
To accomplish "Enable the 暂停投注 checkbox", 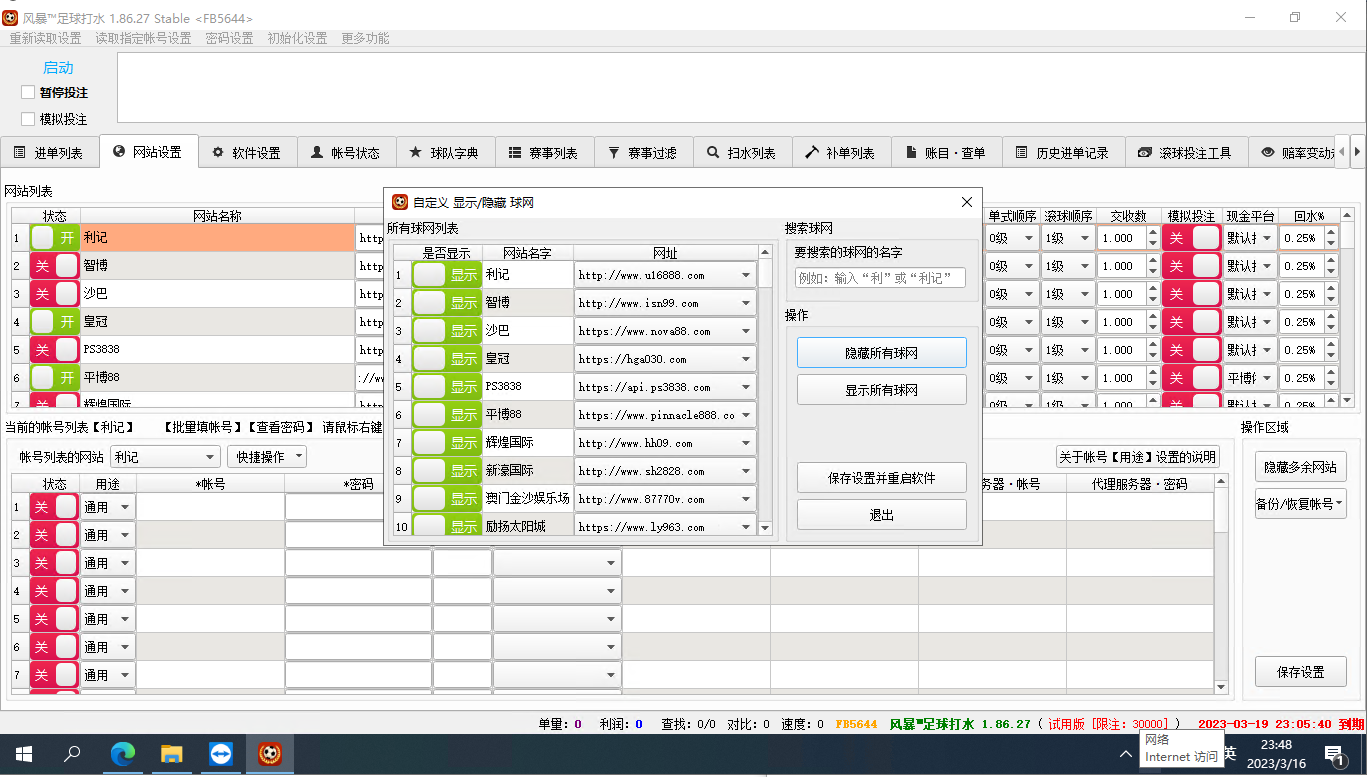I will tap(28, 92).
